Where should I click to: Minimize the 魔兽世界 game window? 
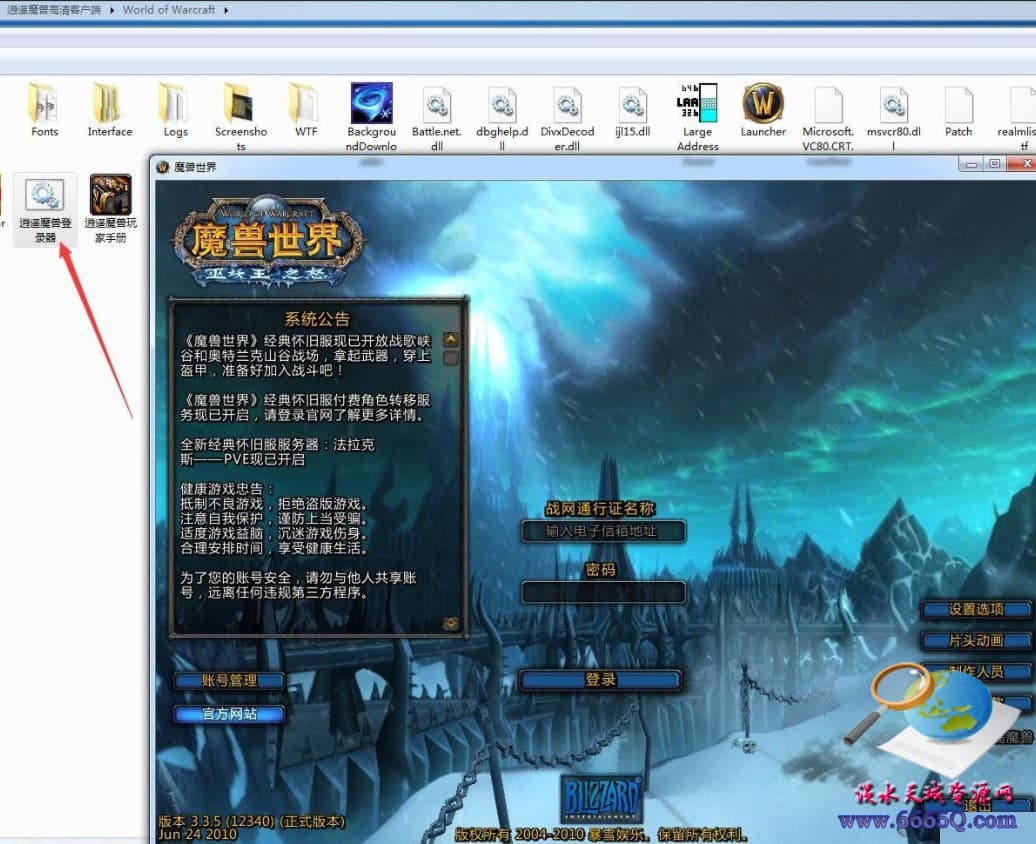pos(971,164)
